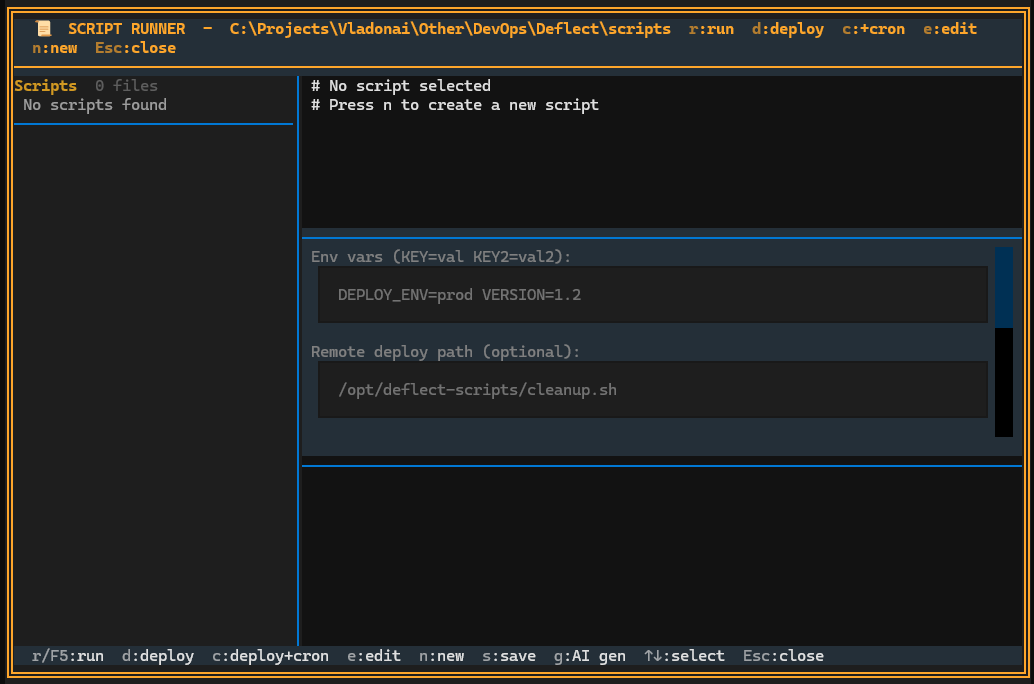This screenshot has width=1034, height=684.
Task: Choose e:edit in the title bar
Action: point(949,28)
